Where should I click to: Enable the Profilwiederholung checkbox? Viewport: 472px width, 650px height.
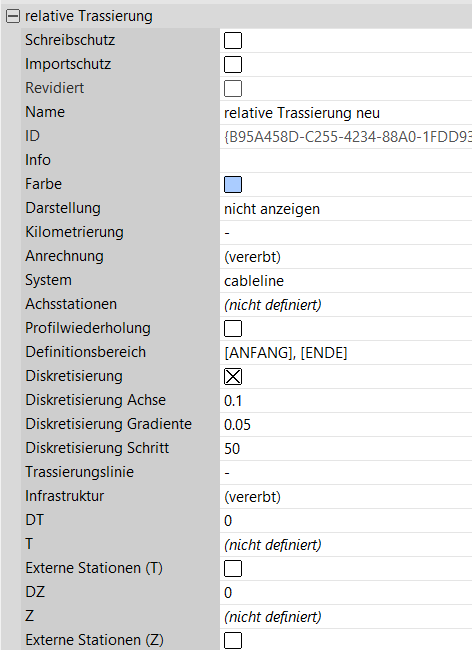[x=233, y=329]
